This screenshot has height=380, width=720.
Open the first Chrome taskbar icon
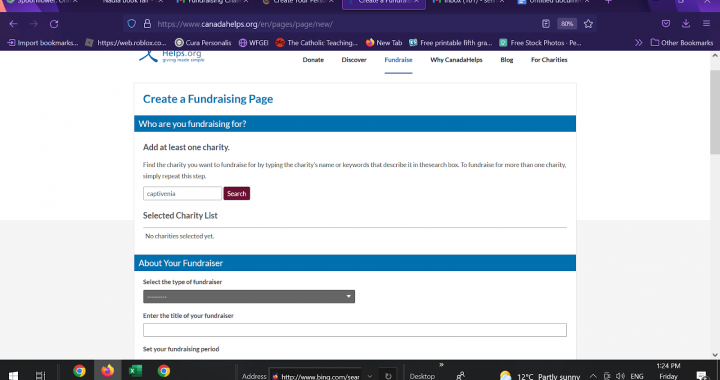click(x=79, y=370)
